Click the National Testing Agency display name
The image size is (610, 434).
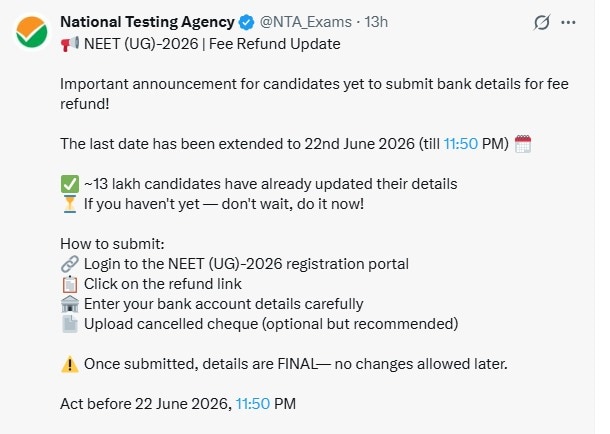click(x=147, y=22)
